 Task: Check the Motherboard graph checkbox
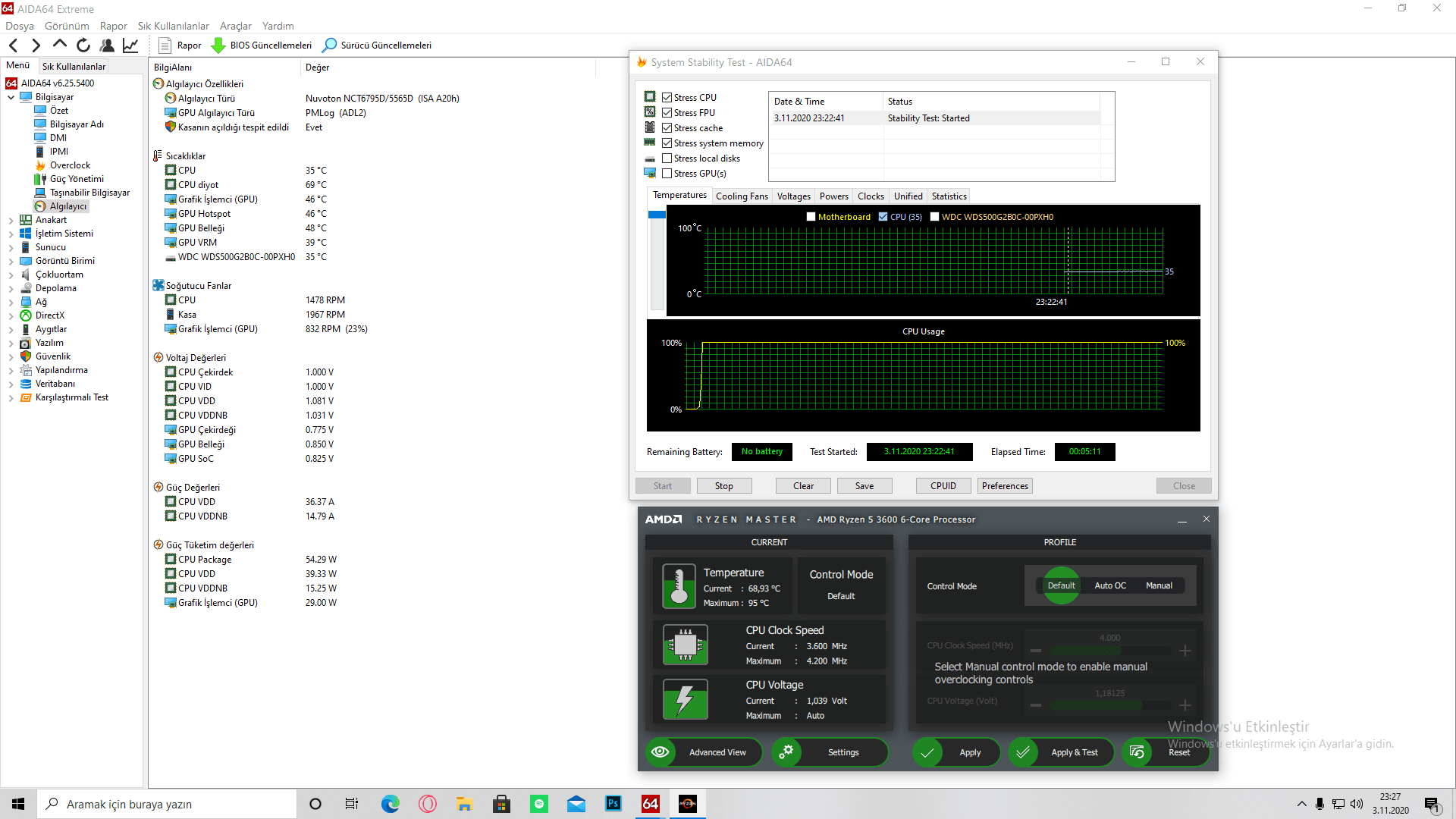(x=811, y=217)
